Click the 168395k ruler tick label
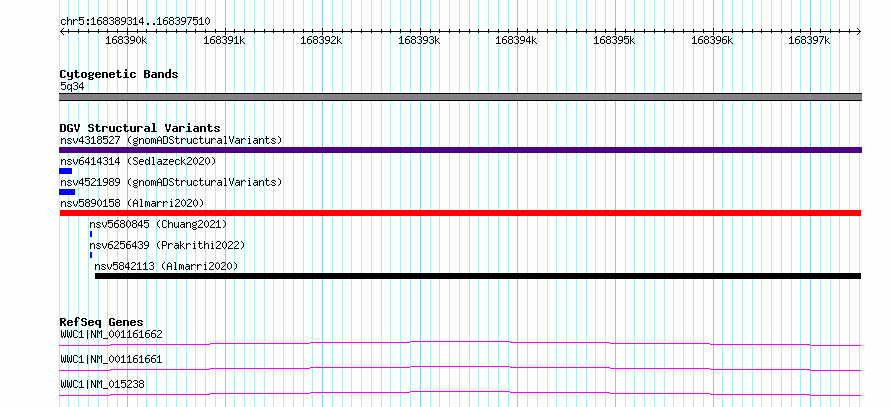Viewport: 890px width, 407px height. 614,40
